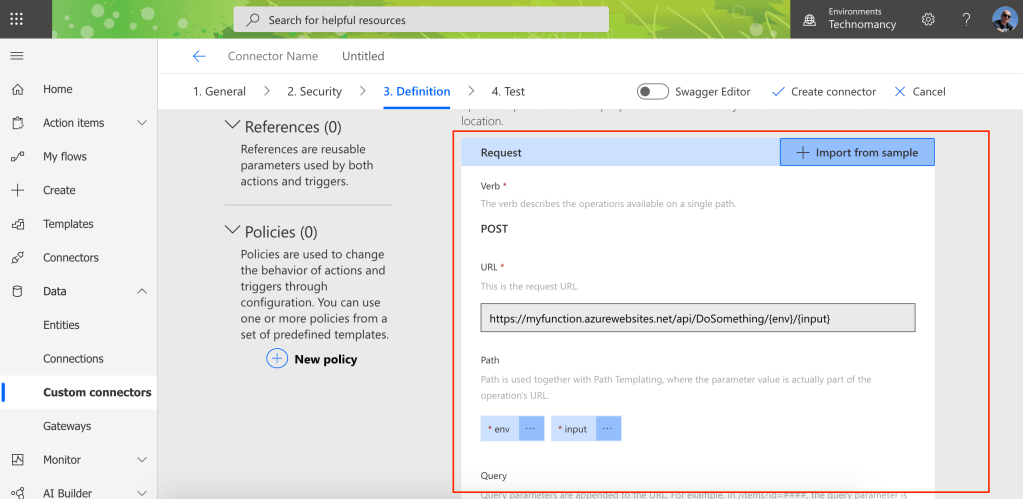Screen dimensions: 1023x499
Task: Switch to the 4. Test step
Action: 508,91
